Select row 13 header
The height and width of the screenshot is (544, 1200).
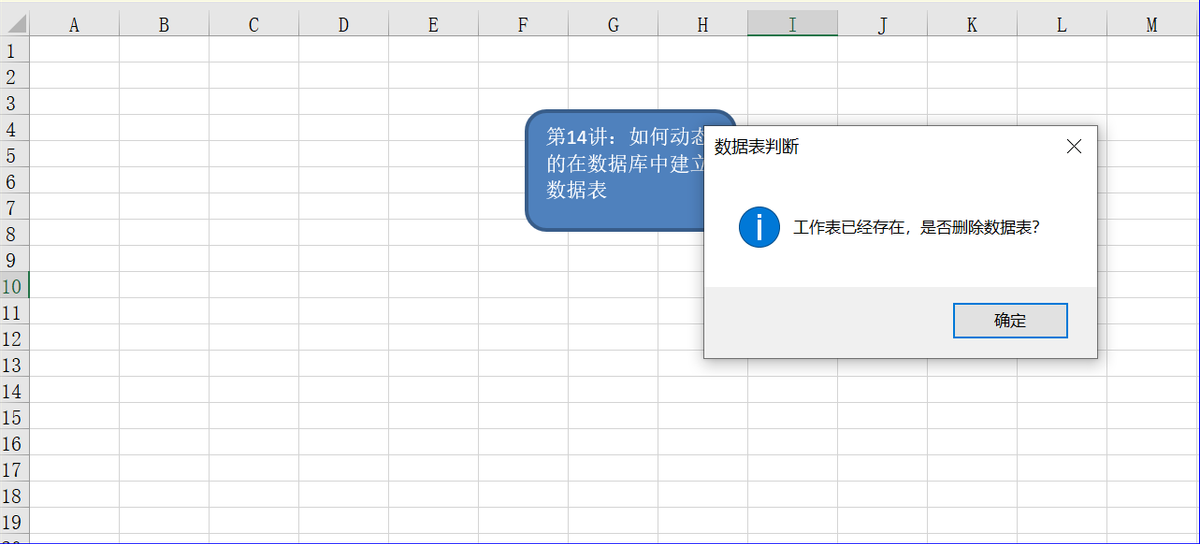(x=14, y=364)
